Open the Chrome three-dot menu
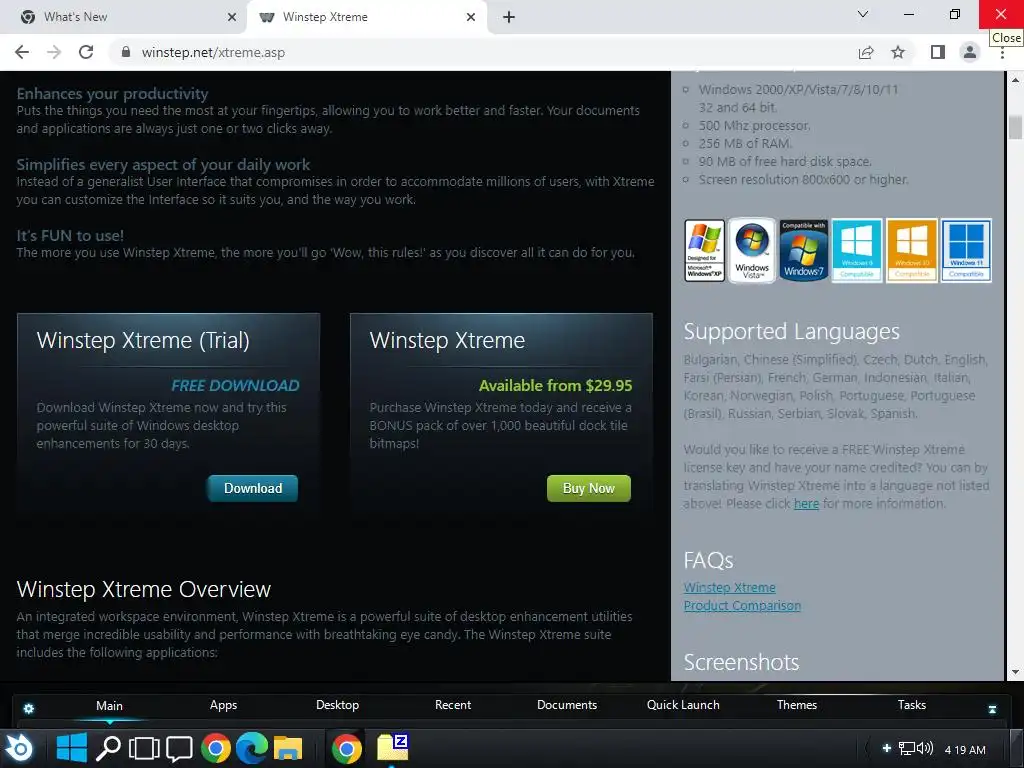1024x768 pixels. point(1002,54)
